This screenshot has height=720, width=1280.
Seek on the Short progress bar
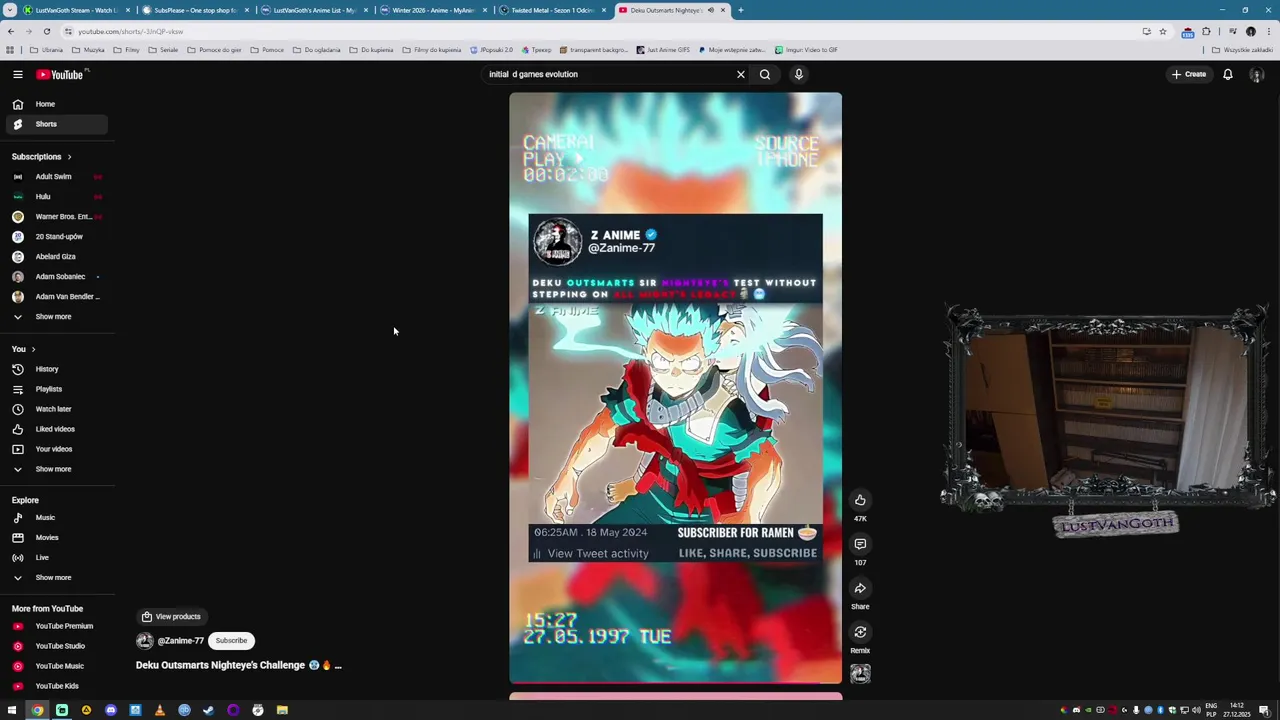tap(675, 683)
